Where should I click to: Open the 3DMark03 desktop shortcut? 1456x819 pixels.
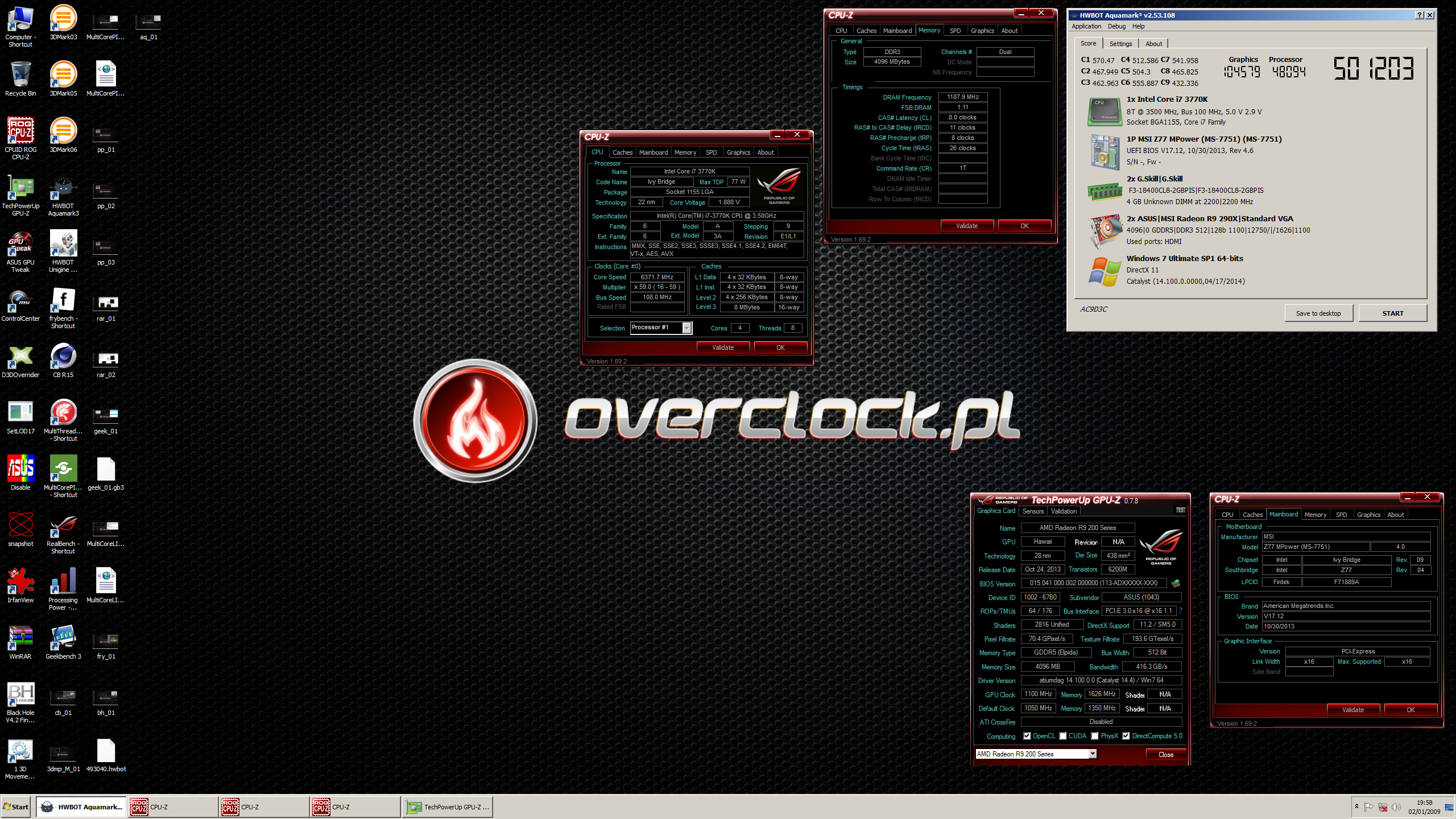[x=63, y=23]
